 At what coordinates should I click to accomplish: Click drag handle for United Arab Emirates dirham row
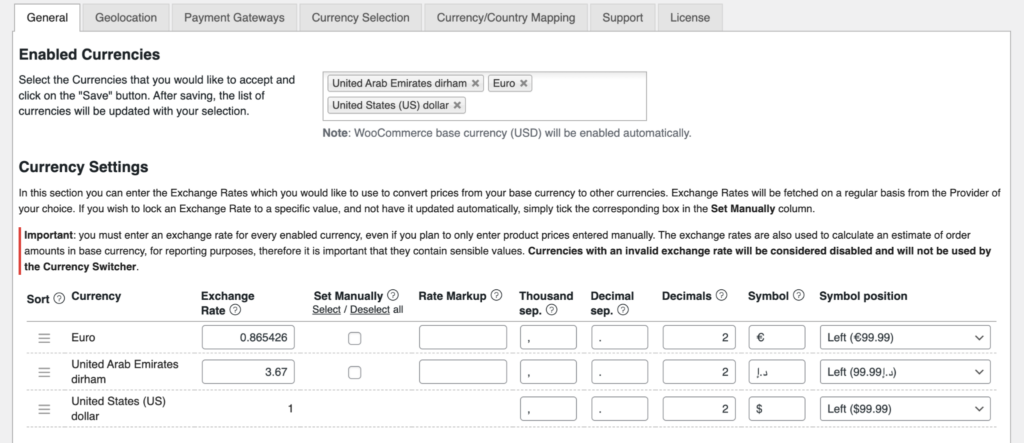tap(44, 373)
